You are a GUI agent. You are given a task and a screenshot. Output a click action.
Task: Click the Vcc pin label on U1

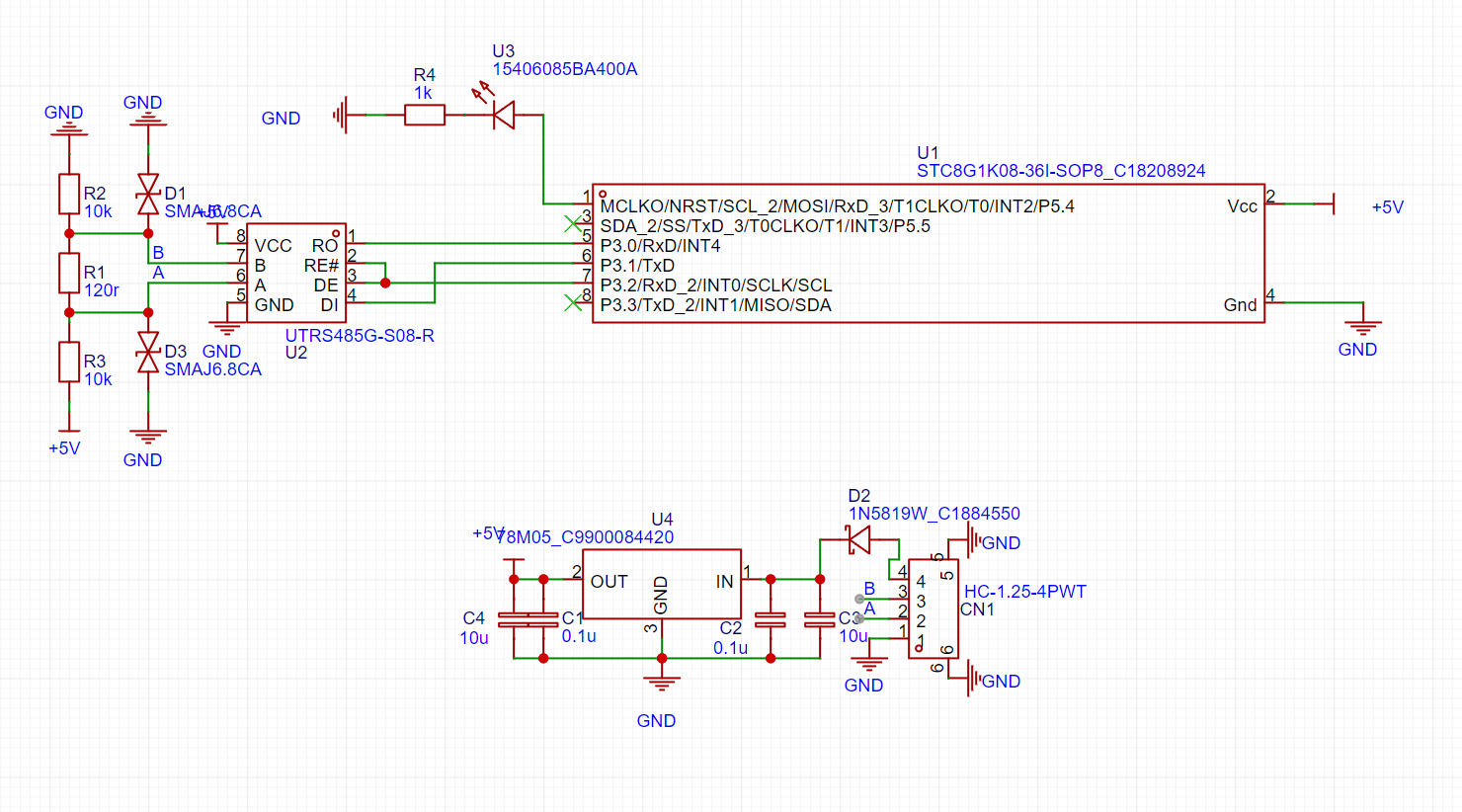tap(1243, 206)
